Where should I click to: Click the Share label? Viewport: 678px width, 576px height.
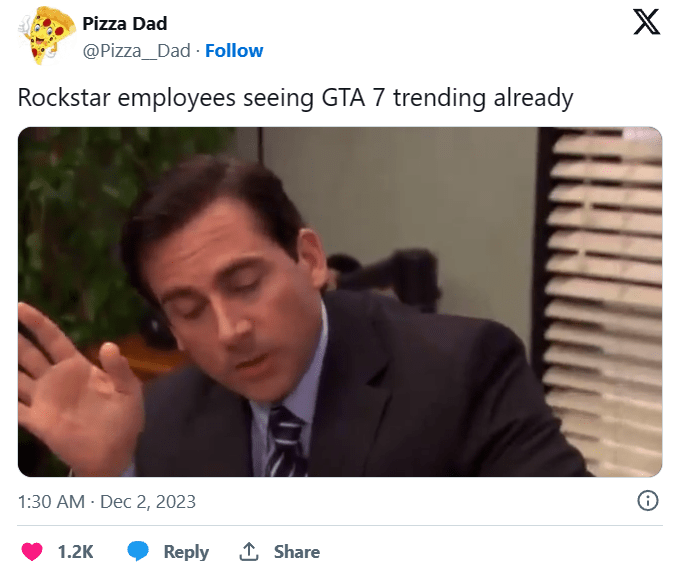coord(296,551)
